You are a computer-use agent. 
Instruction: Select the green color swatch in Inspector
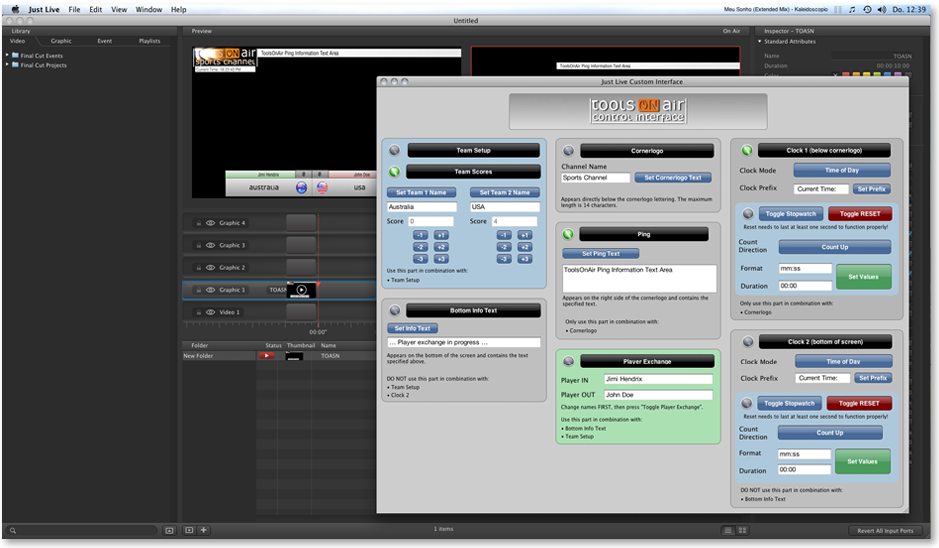point(877,75)
